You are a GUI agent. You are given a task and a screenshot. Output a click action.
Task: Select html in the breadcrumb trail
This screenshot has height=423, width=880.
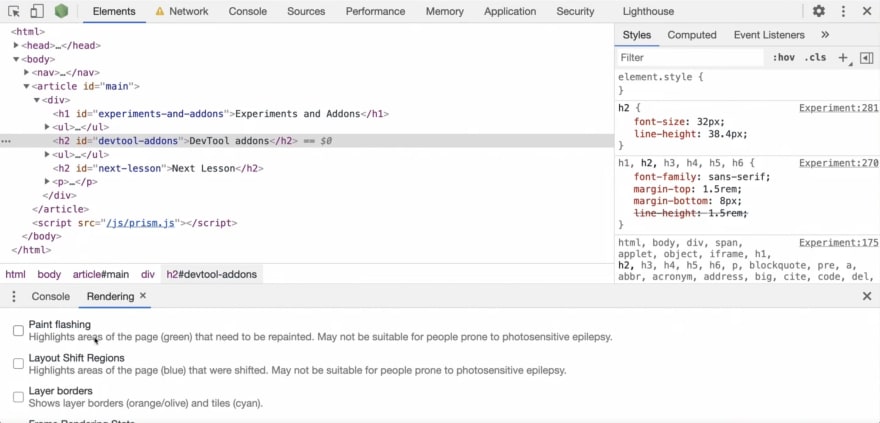(x=15, y=274)
